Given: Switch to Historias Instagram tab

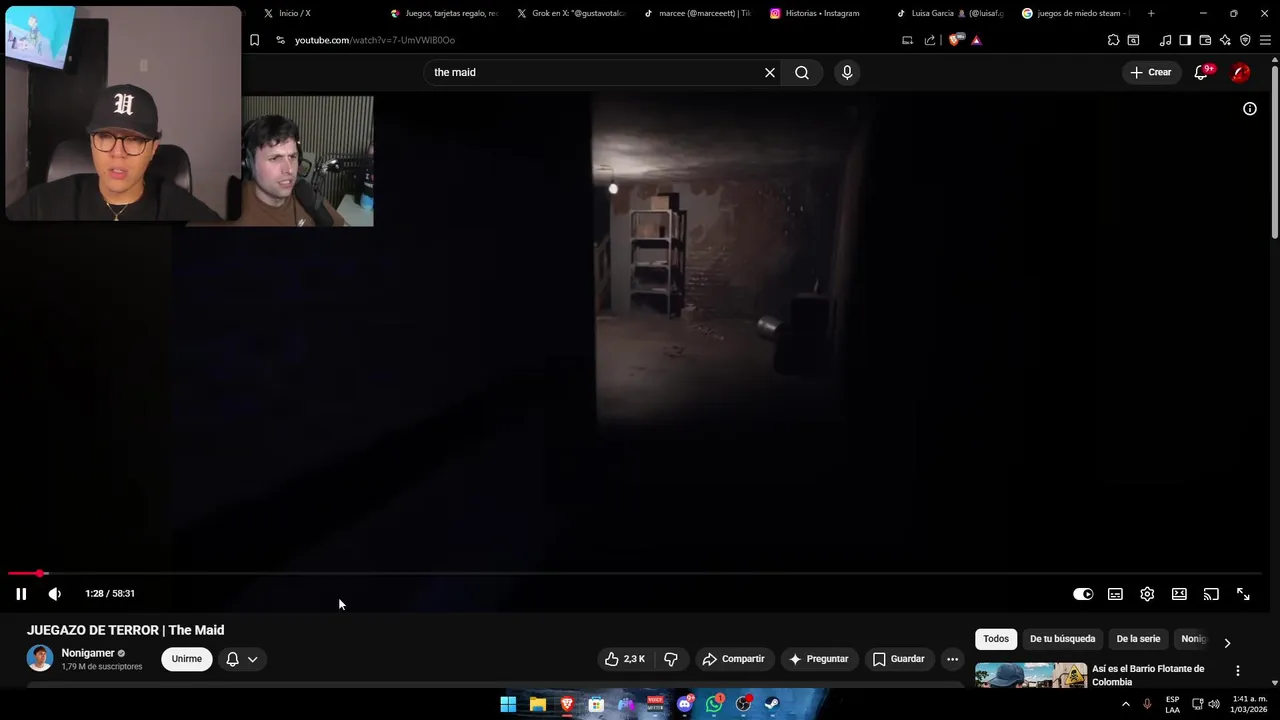Looking at the screenshot, I should coord(824,13).
